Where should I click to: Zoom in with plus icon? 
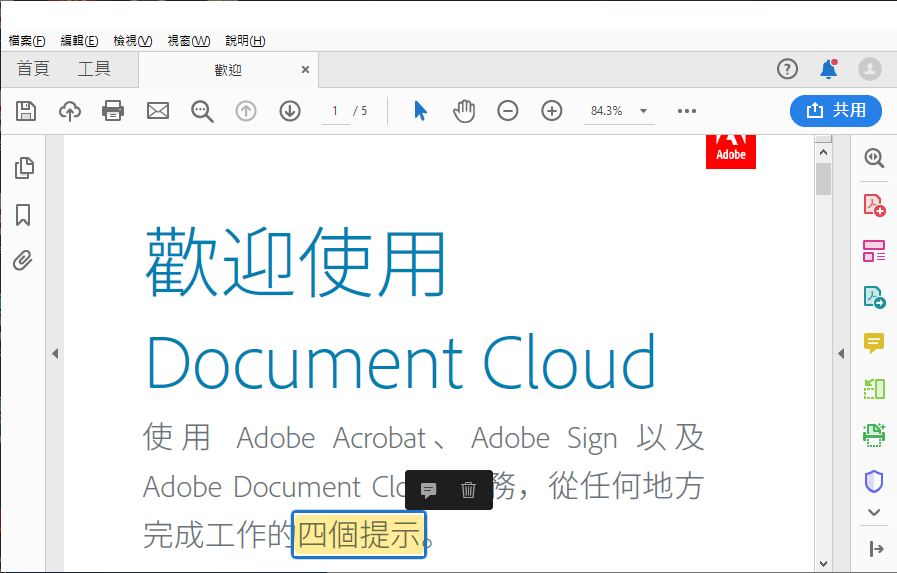(551, 111)
